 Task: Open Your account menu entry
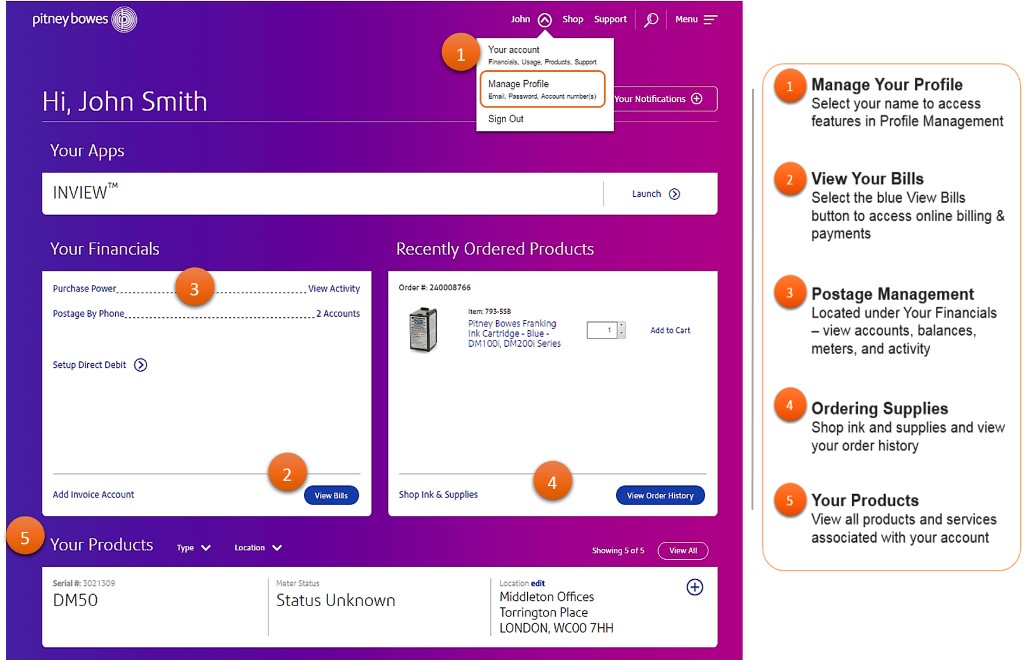click(513, 50)
